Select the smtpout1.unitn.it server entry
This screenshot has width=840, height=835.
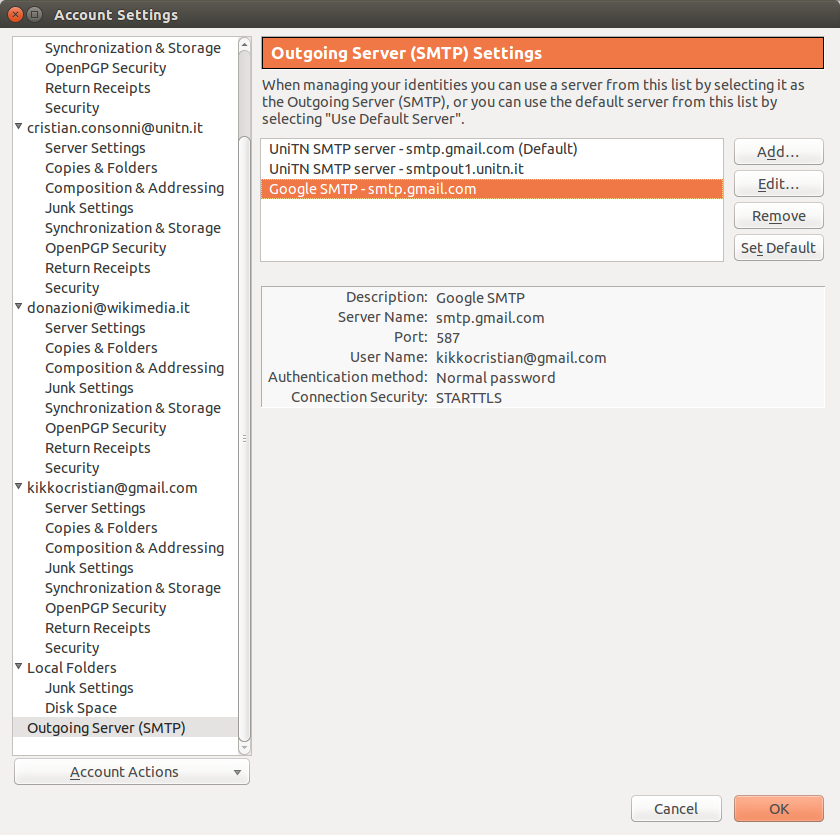396,169
